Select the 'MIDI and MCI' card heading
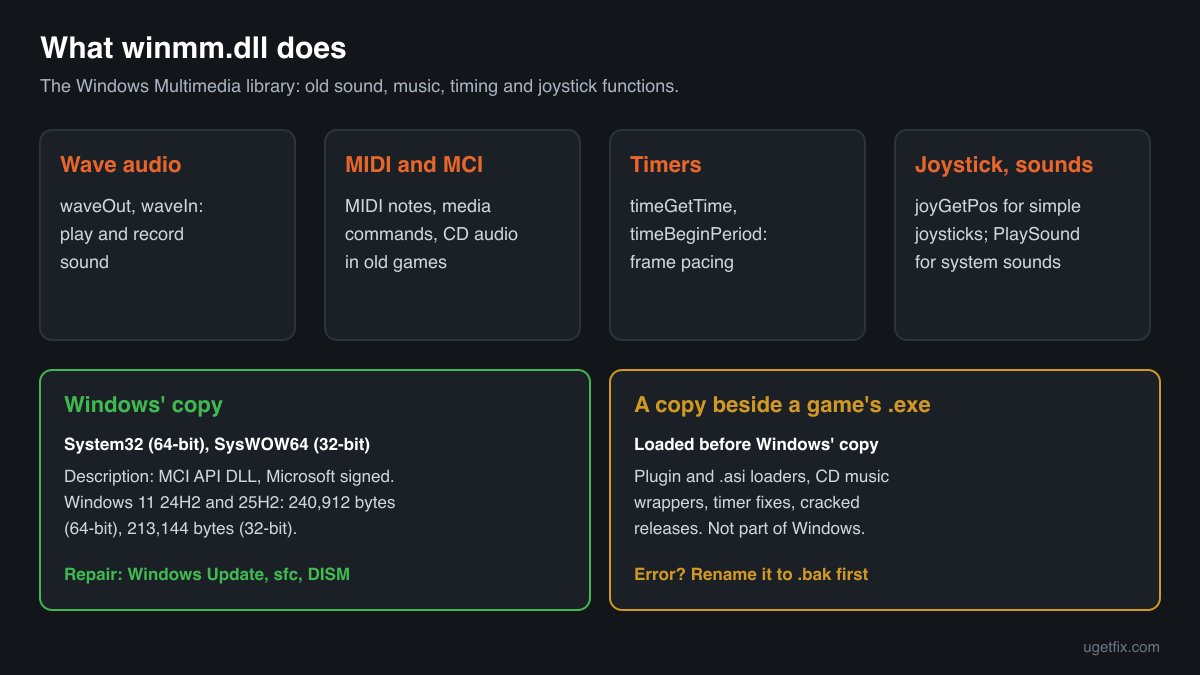Image resolution: width=1200 pixels, height=675 pixels. (x=414, y=165)
